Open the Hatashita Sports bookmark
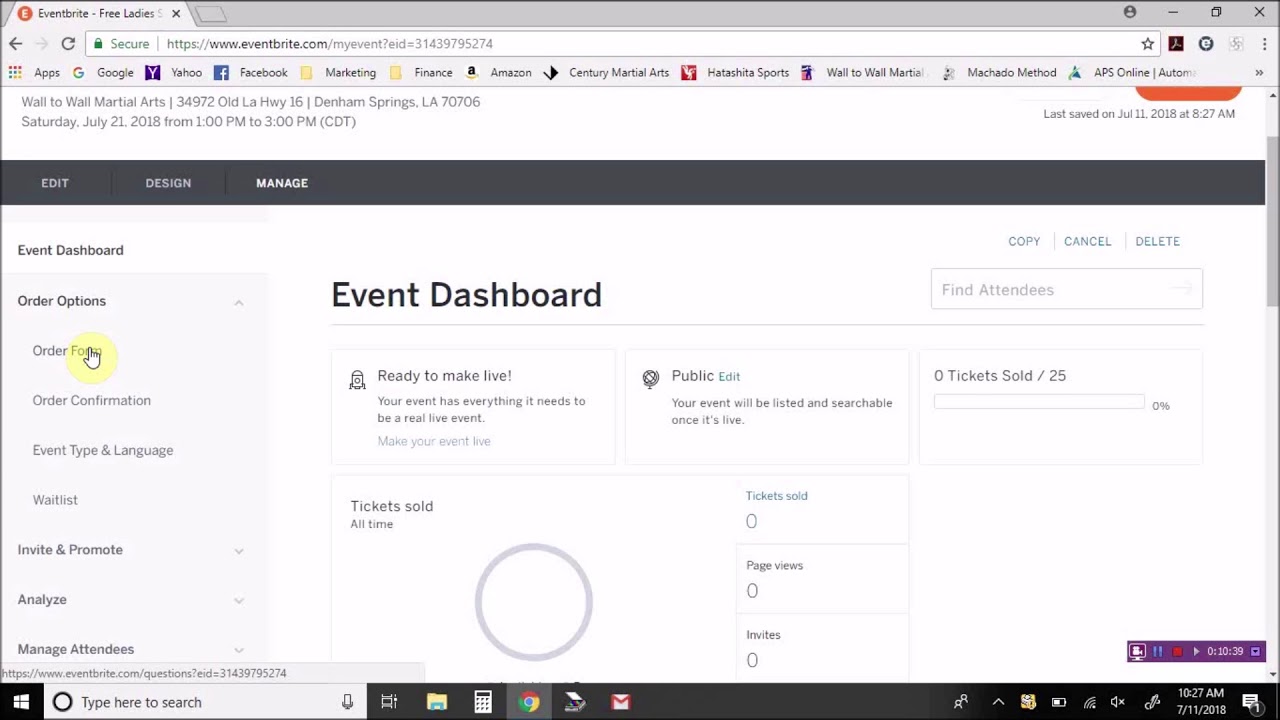1280x720 pixels. [735, 73]
